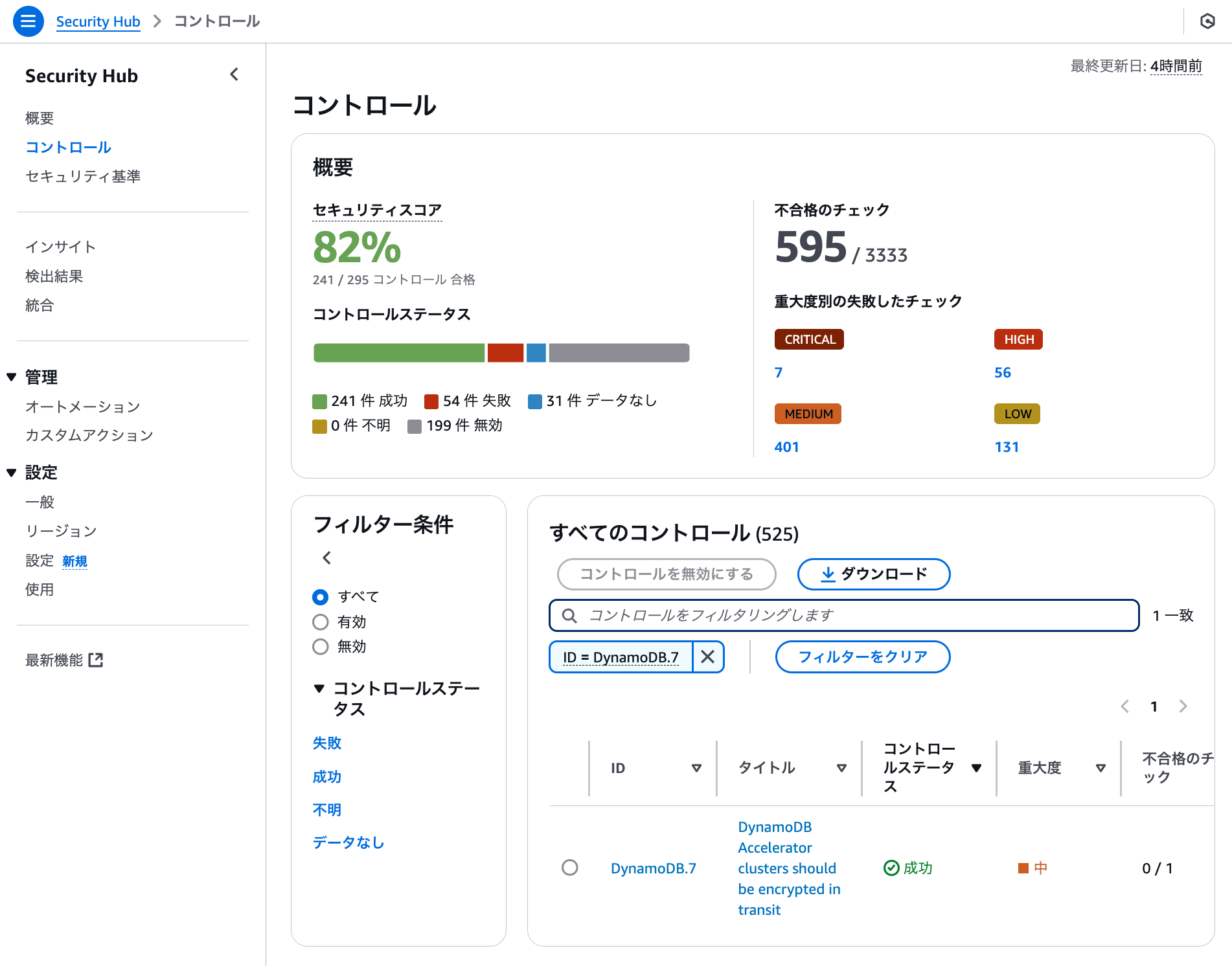Screen dimensions: 1232x966
Task: Open the hamburger navigation menu
Action: pyautogui.click(x=28, y=21)
